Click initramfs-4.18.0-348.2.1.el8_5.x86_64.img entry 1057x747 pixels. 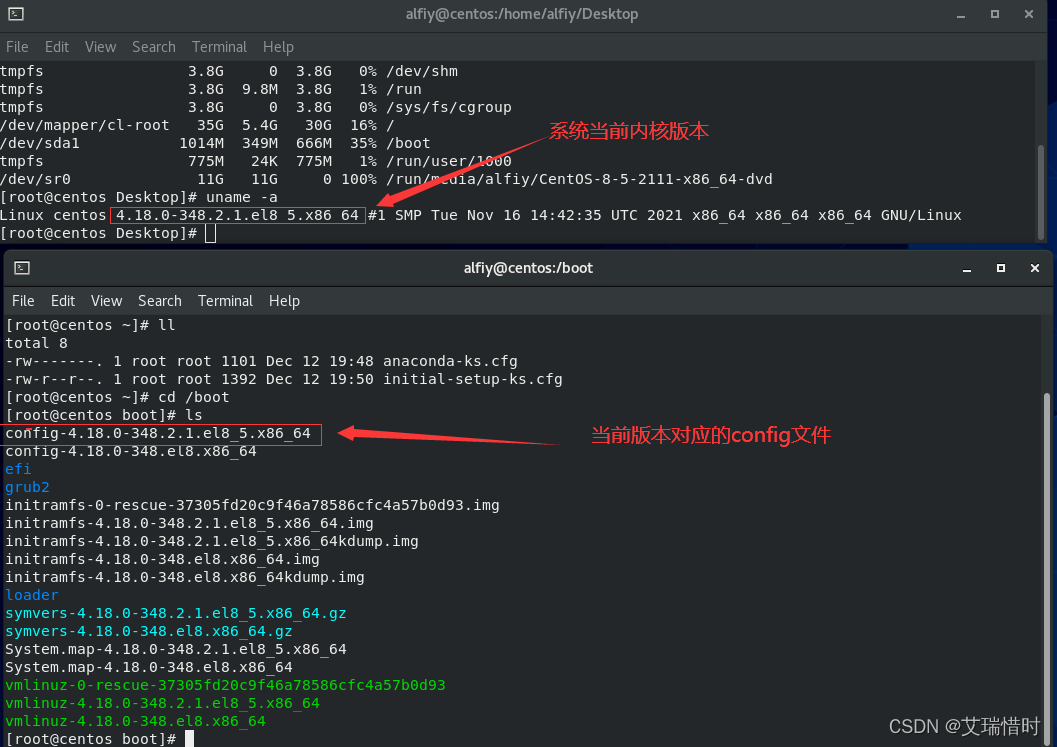pos(189,523)
